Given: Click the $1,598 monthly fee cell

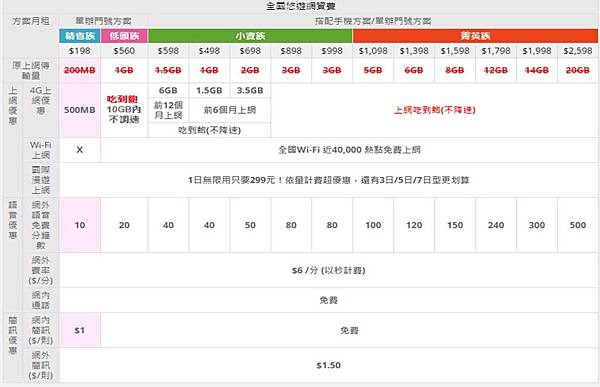Looking at the screenshot, I should [455, 51].
